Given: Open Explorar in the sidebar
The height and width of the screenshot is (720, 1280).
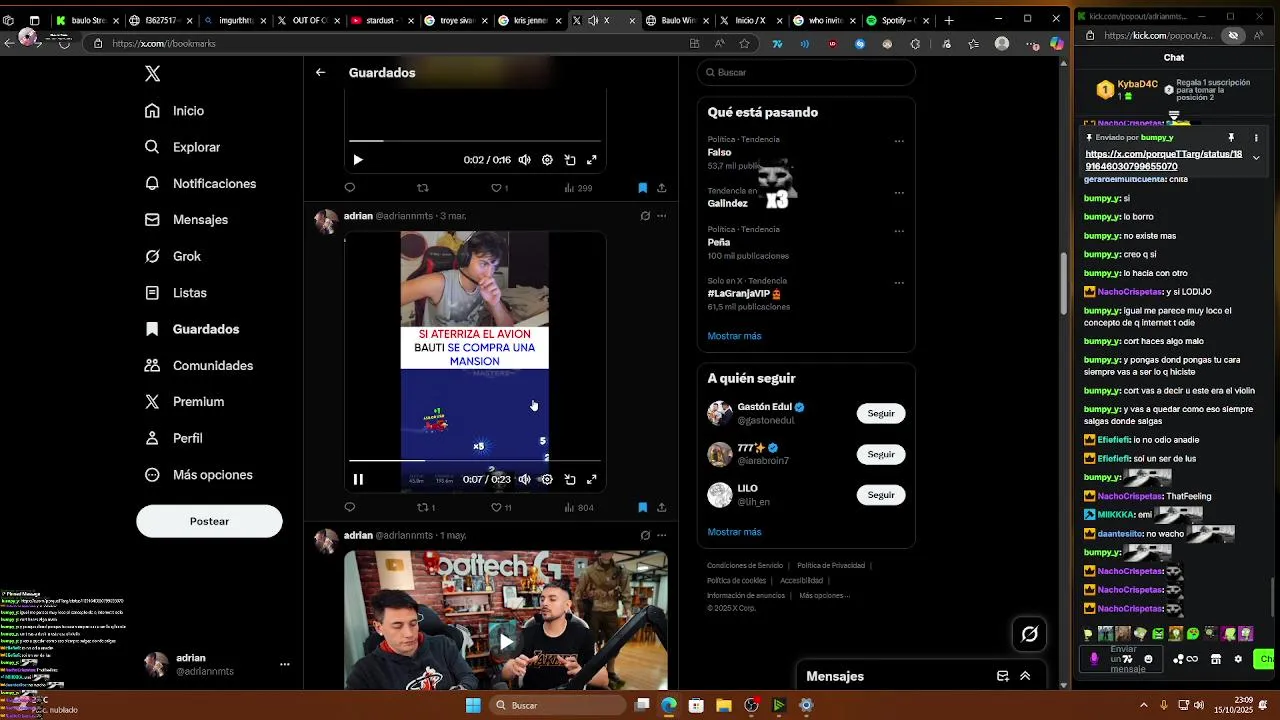Looking at the screenshot, I should [x=182, y=147].
